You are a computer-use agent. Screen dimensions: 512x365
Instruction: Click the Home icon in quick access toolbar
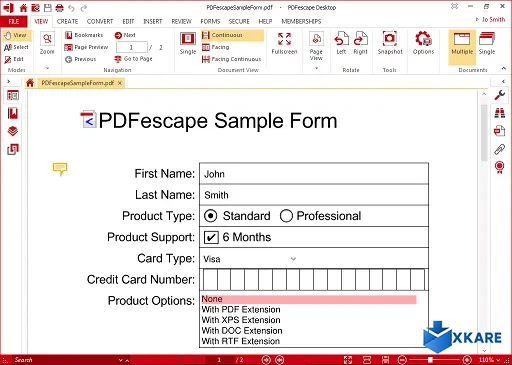tap(23, 7)
